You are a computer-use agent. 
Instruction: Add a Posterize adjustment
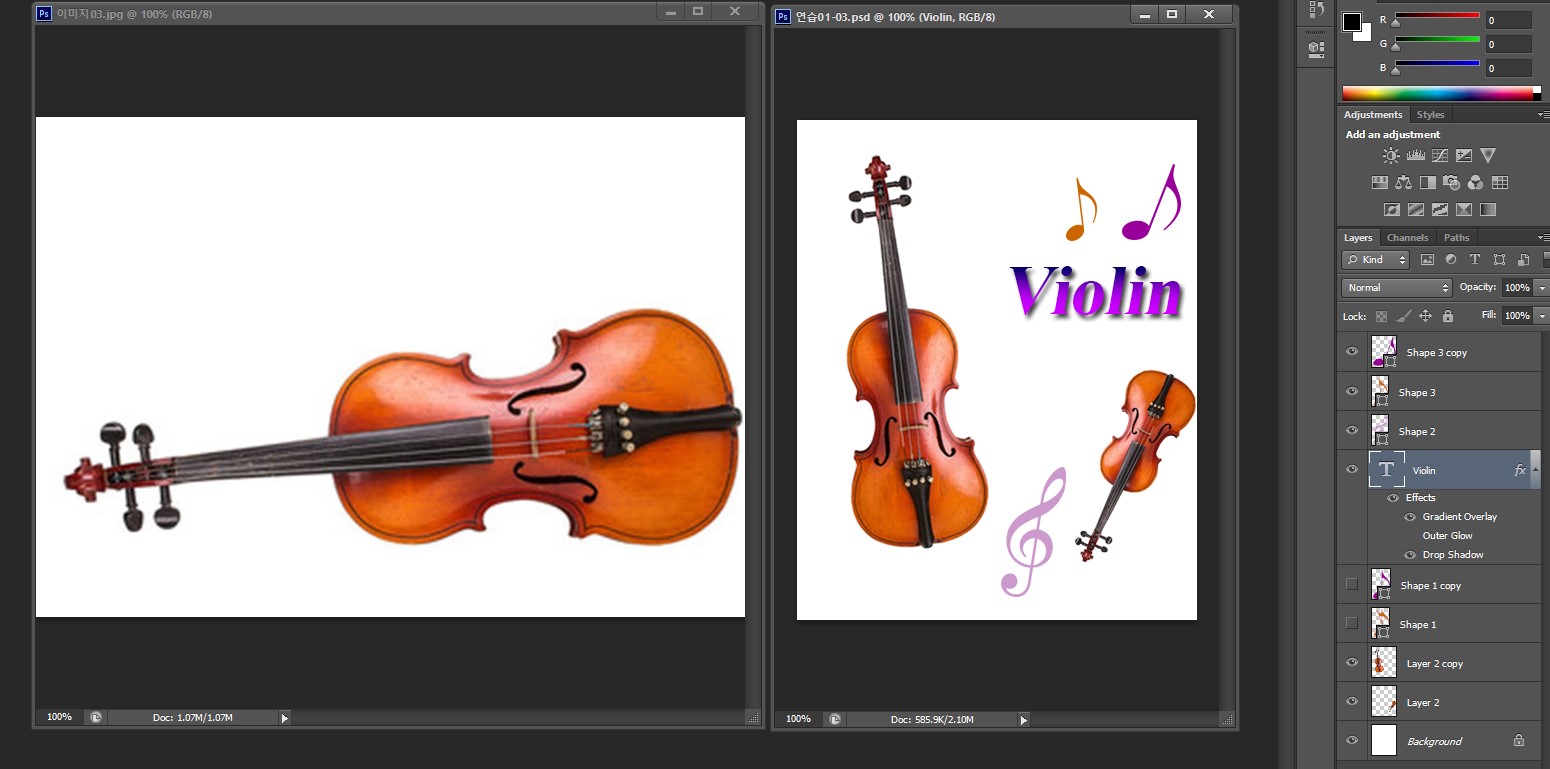[x=1415, y=210]
